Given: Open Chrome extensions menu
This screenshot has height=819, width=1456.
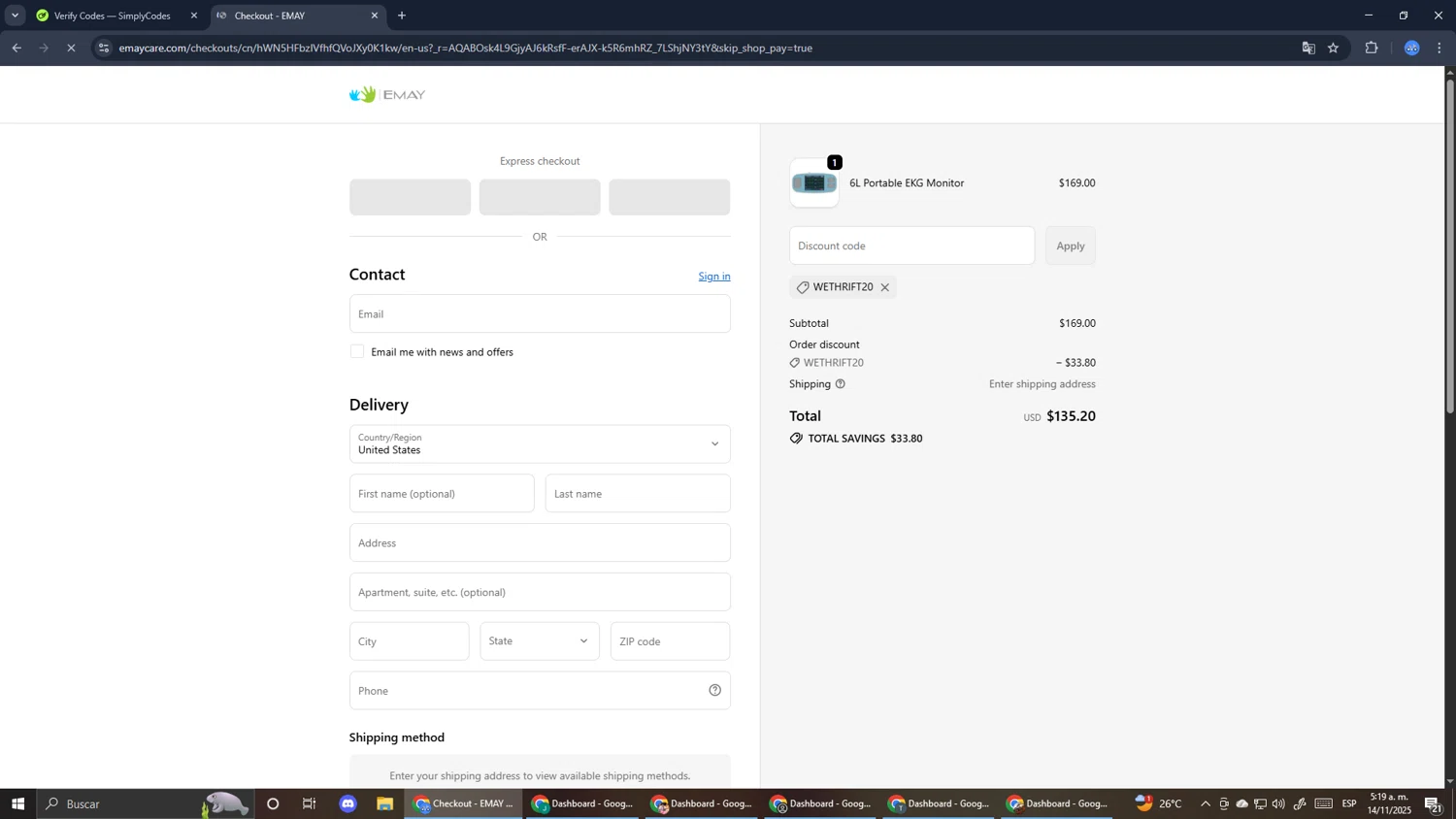Looking at the screenshot, I should (x=1372, y=48).
